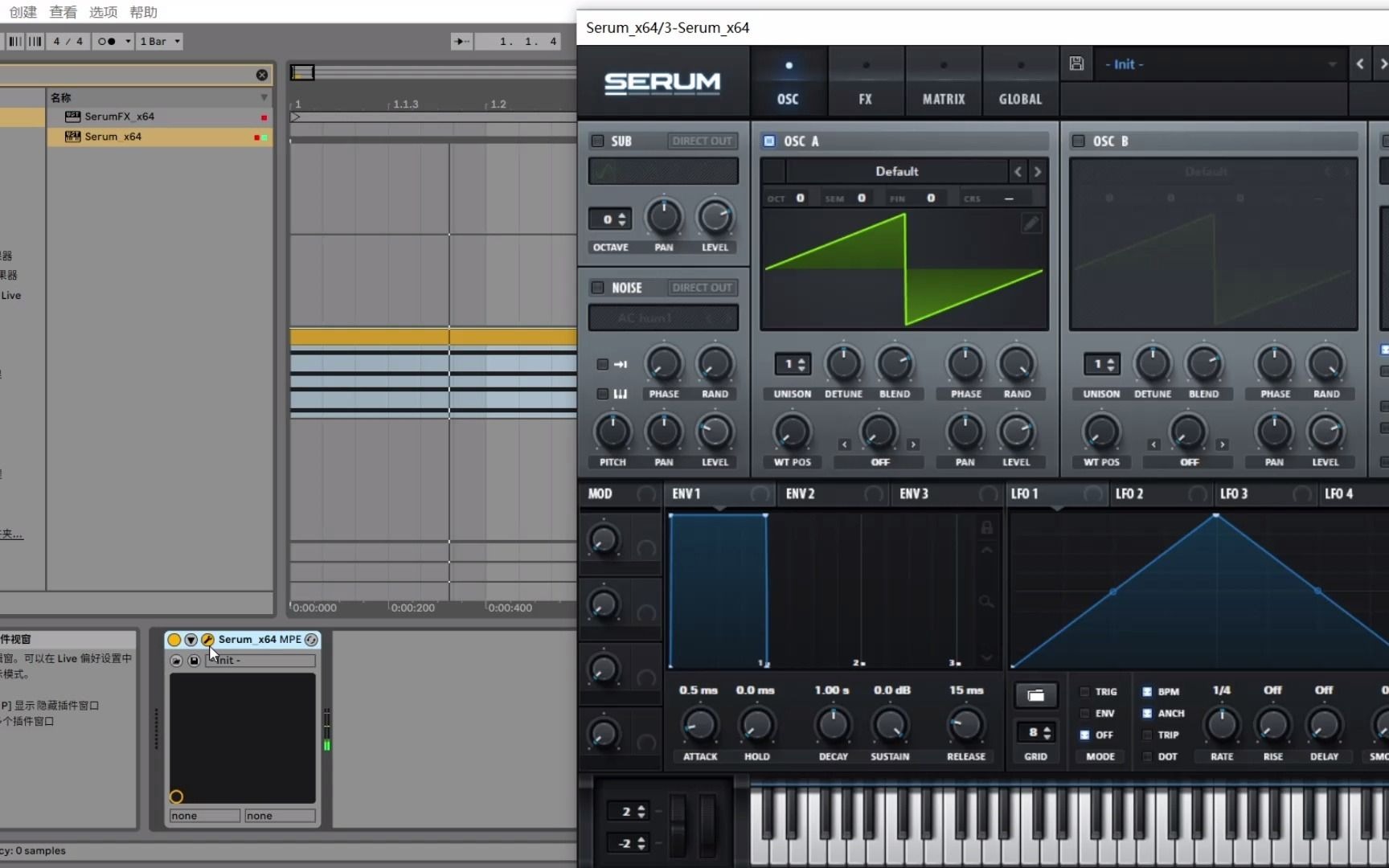1389x868 pixels.
Task: Clear the Ableton browser search field
Action: [x=262, y=75]
